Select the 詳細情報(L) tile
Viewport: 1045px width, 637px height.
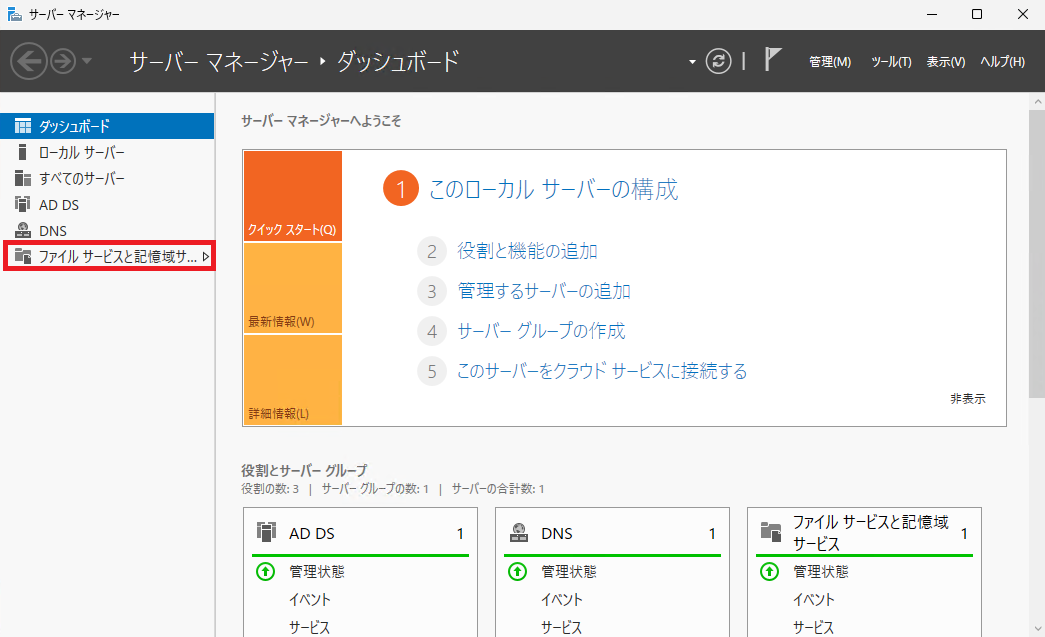coord(293,380)
